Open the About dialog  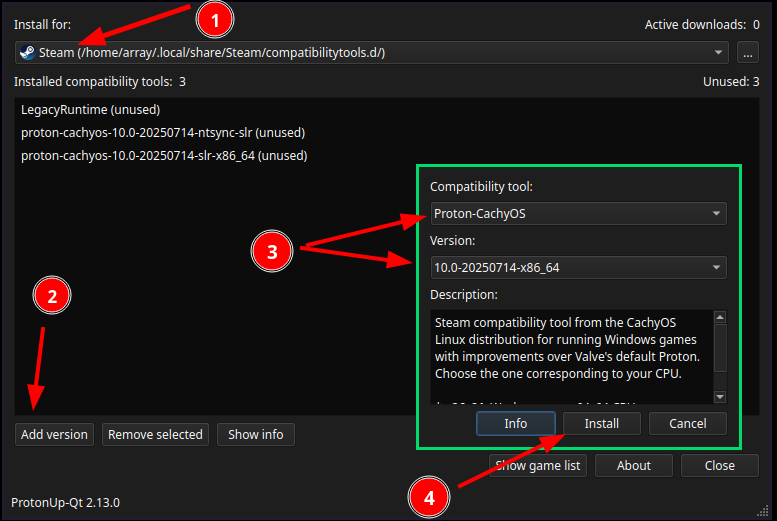[x=633, y=466]
